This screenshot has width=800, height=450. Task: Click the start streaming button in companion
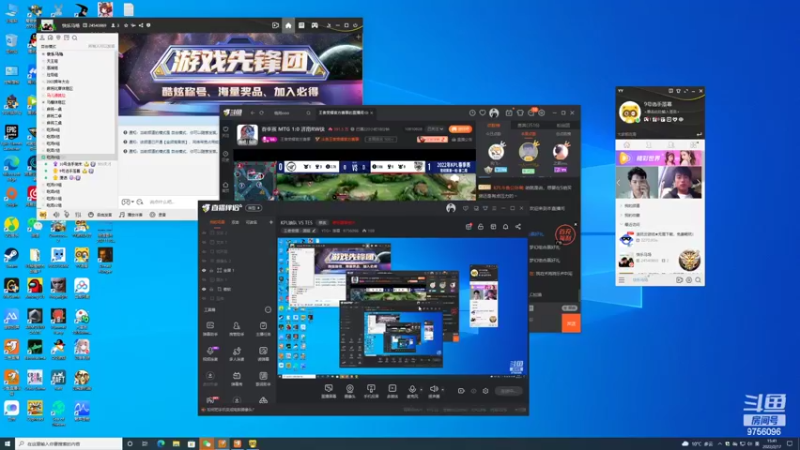[x=508, y=391]
